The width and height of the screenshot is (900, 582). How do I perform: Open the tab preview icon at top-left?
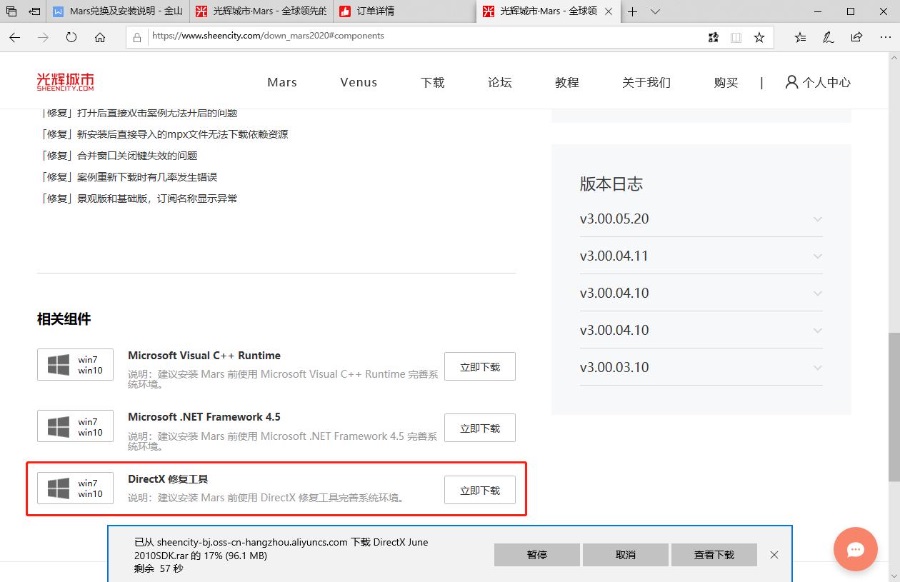click(x=11, y=11)
